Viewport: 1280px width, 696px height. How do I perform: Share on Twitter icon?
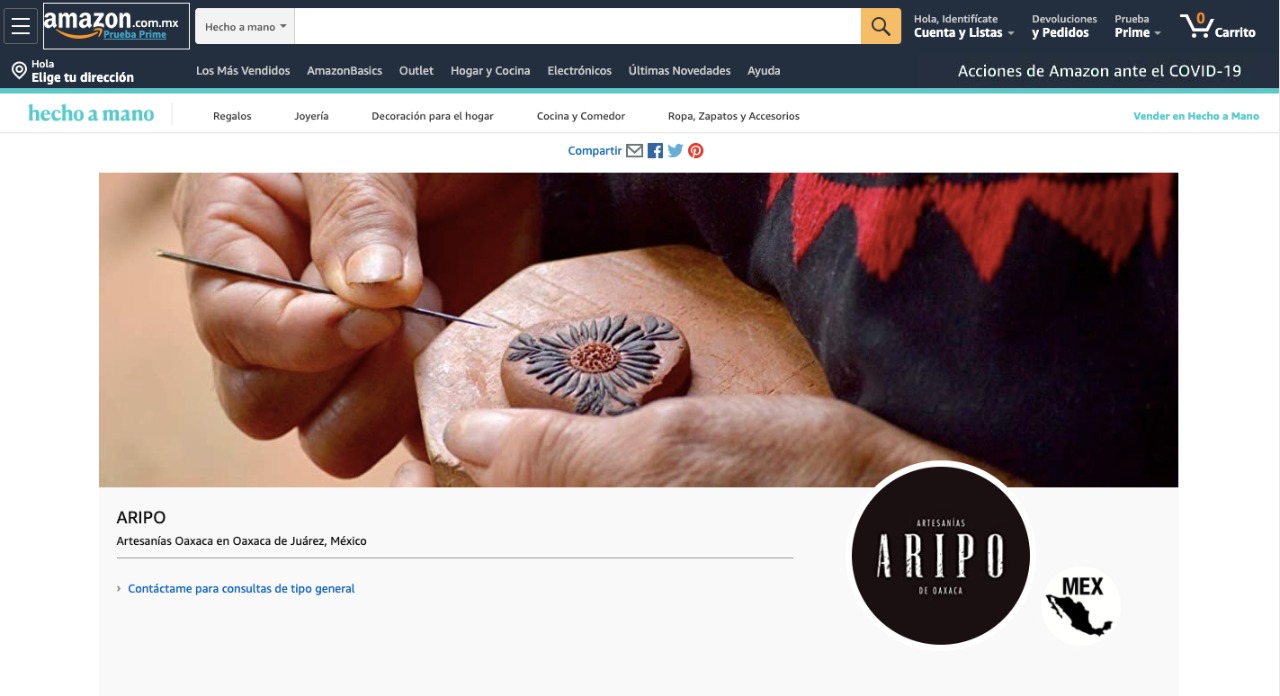675,151
